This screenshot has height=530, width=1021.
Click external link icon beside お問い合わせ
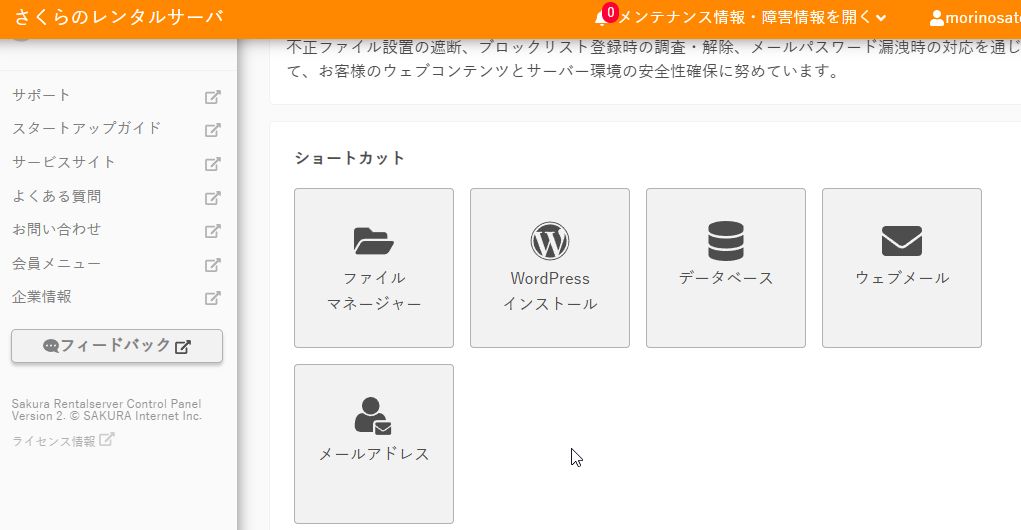coord(212,231)
